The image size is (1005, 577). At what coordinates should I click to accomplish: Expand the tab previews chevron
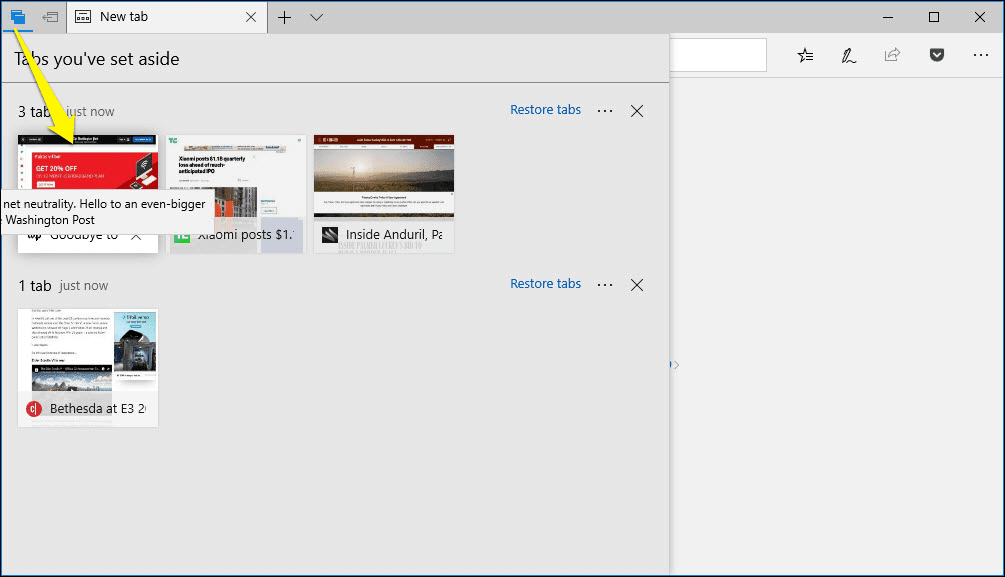[x=317, y=17]
